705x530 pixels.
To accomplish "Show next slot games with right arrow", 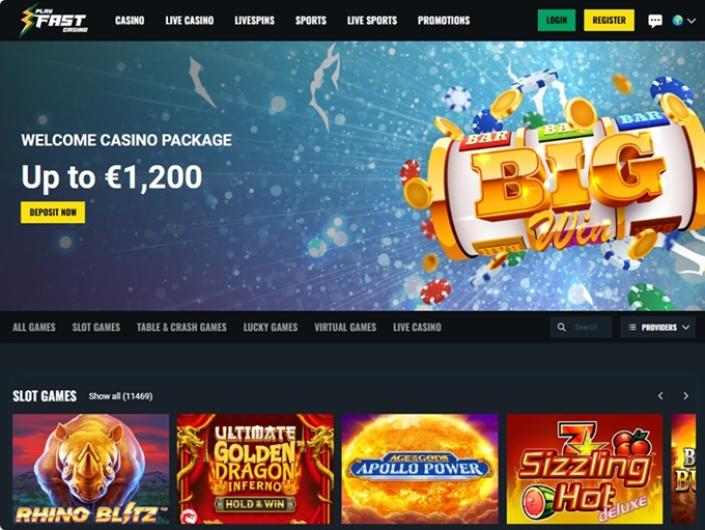I will pos(686,396).
